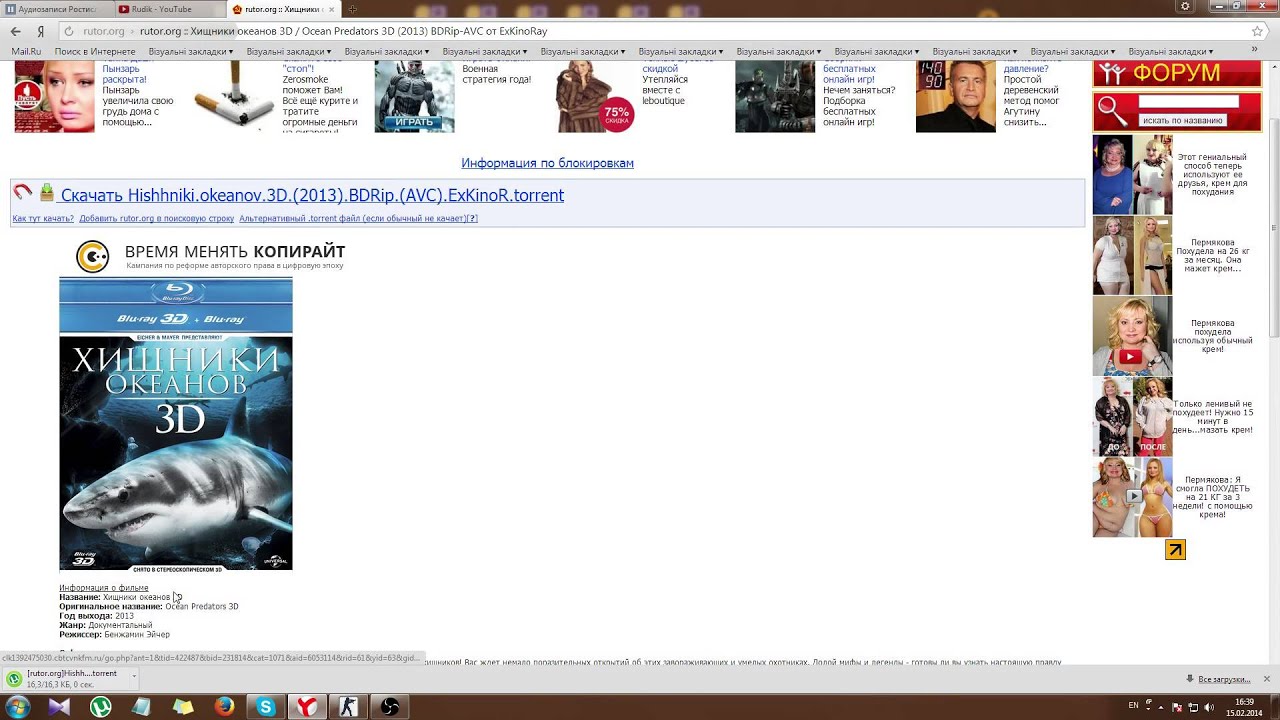Click ИГРАТЬ military strategy ad

pos(414,96)
